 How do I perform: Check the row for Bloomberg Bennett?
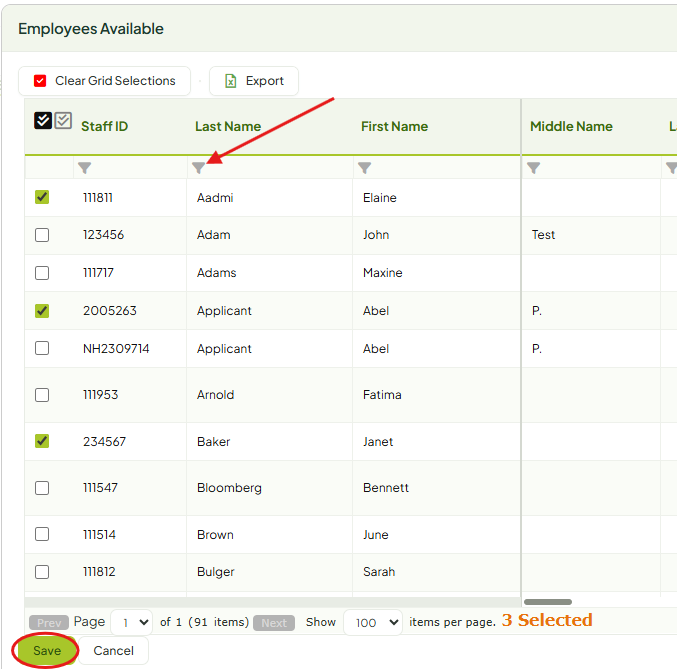[42, 488]
